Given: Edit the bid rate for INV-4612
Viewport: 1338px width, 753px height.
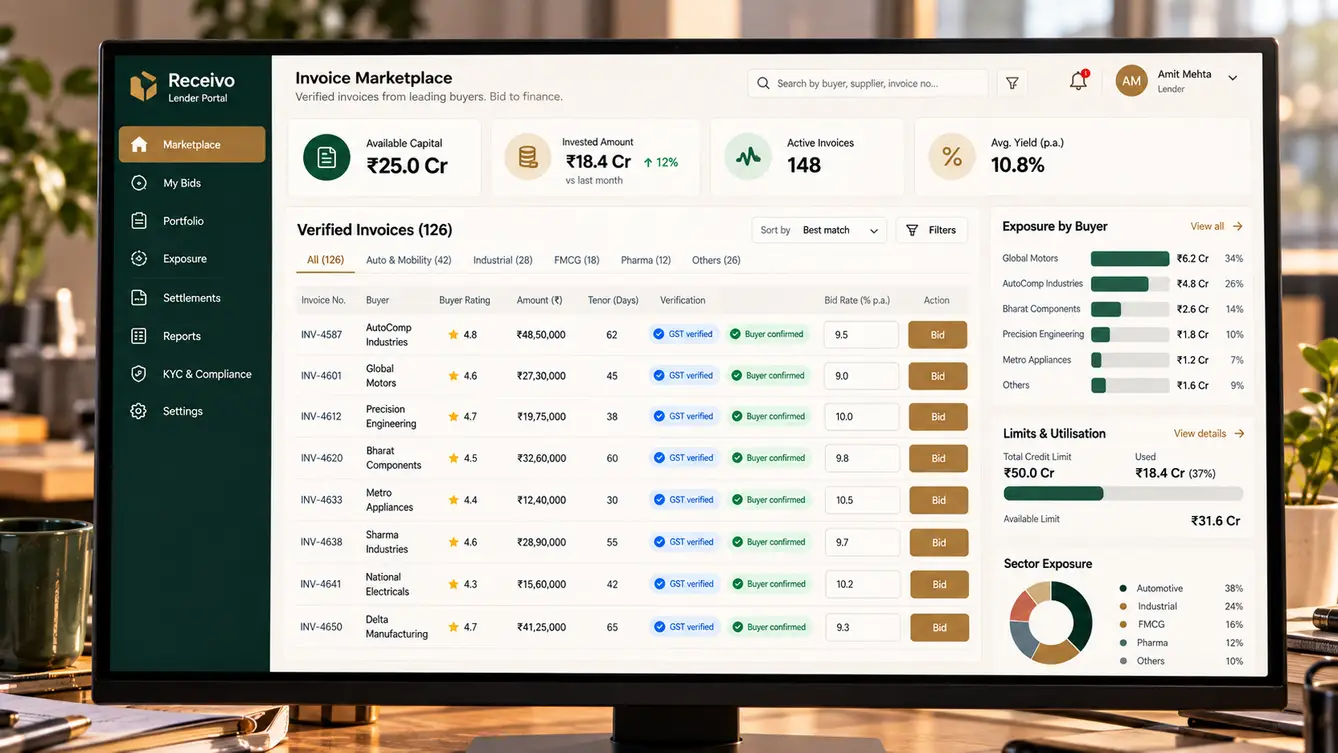Looking at the screenshot, I should tap(862, 417).
